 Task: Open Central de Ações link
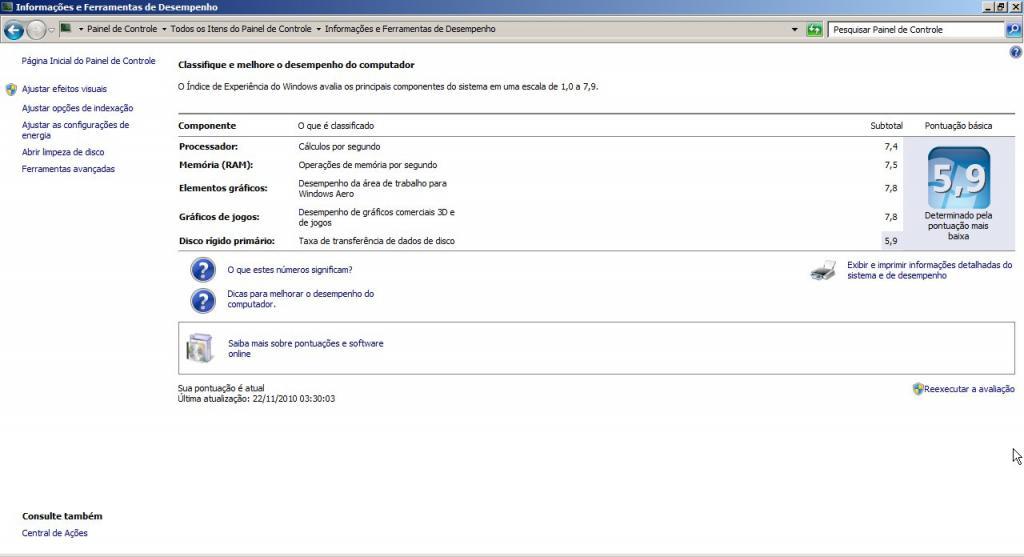pyautogui.click(x=54, y=533)
